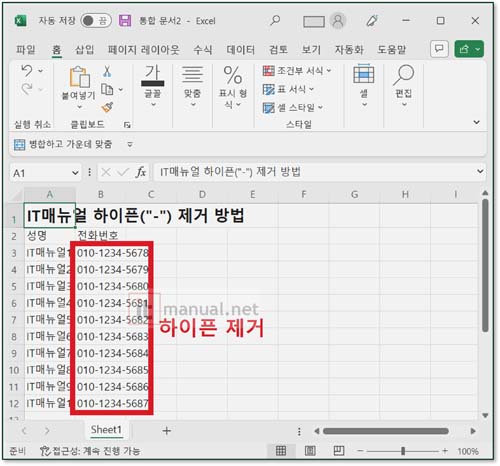Customize quick access toolbar dropdown
The image size is (500, 466).
(x=130, y=145)
